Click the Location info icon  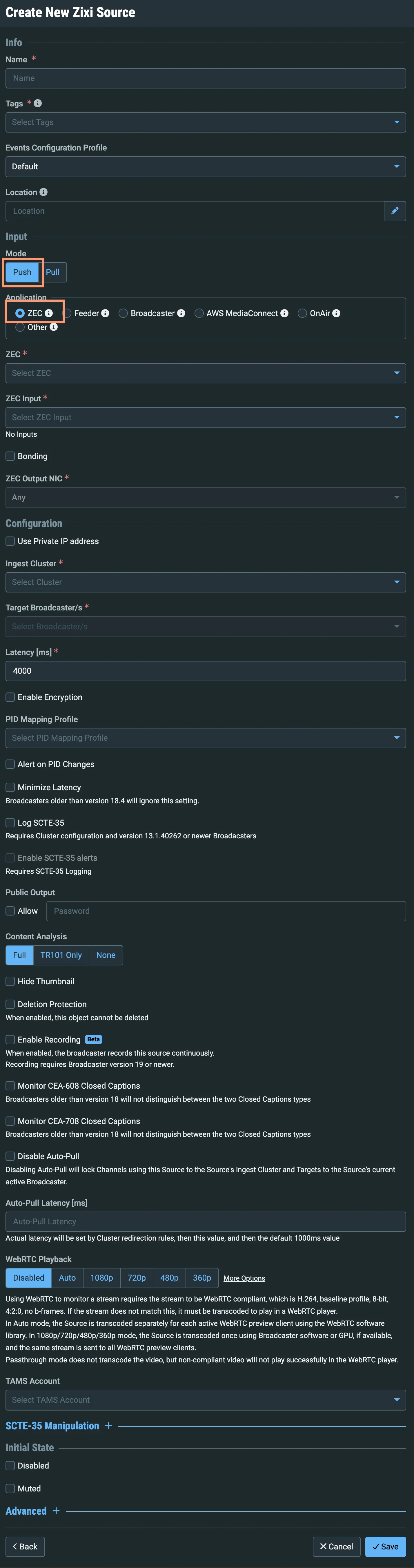point(43,192)
